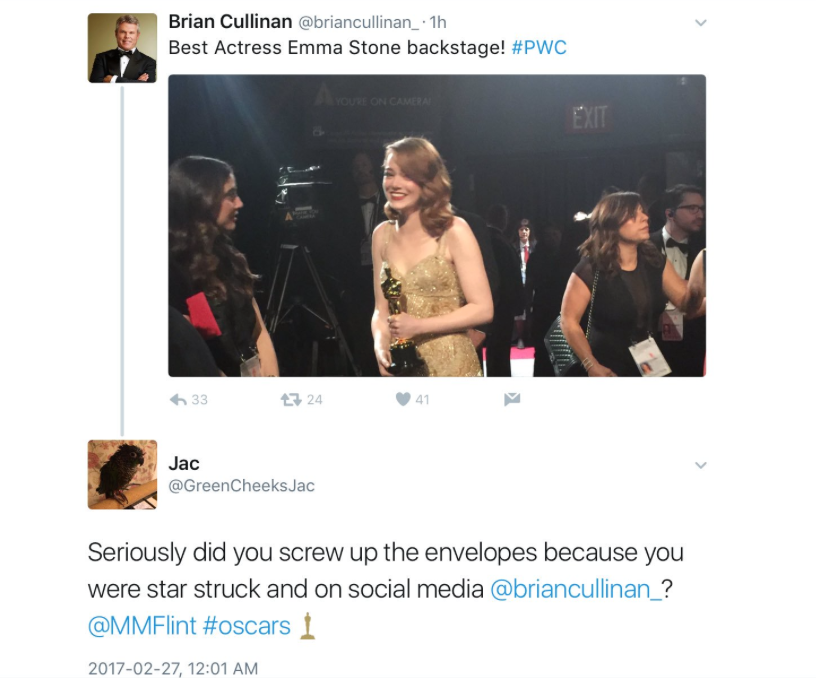
Task: Click the envelope direct message icon
Action: click(512, 399)
